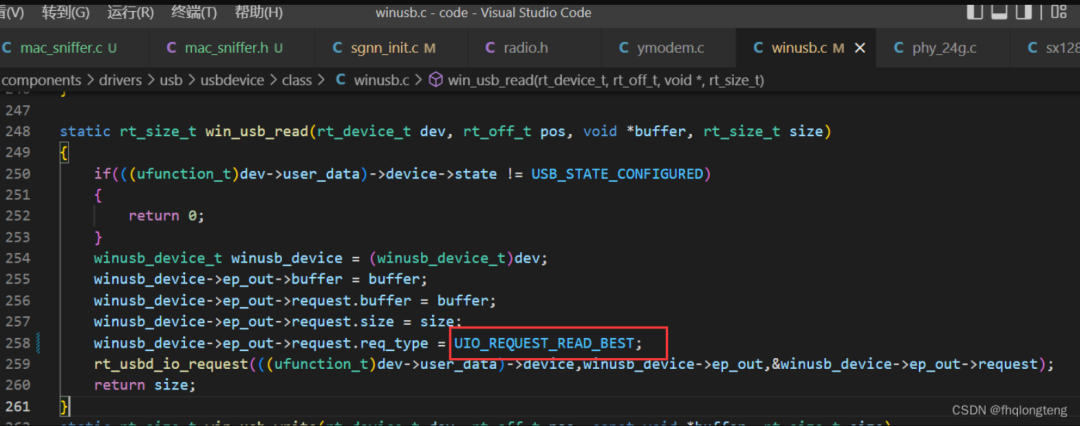The width and height of the screenshot is (1080, 426).
Task: Click line number 261 in the gutter
Action: 17,406
